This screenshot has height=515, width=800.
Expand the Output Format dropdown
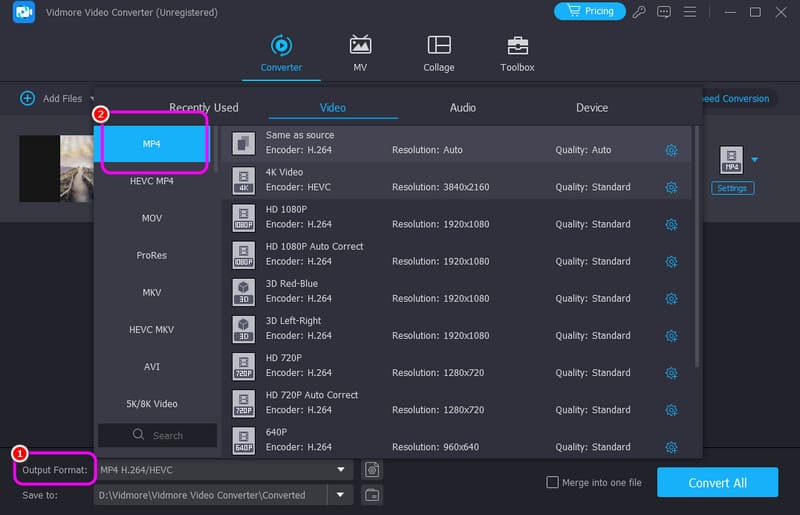[x=340, y=469]
